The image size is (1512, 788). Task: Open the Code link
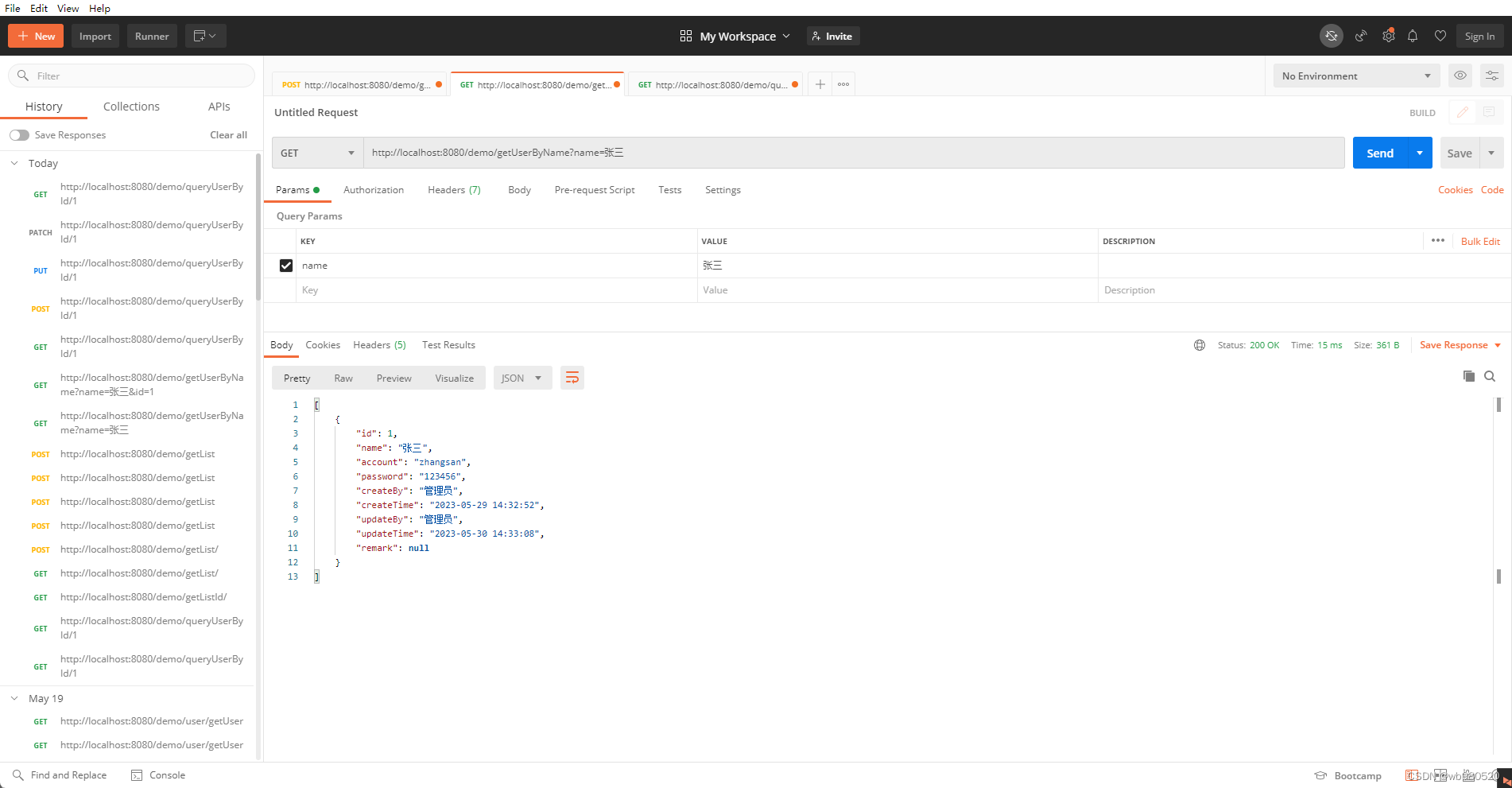(x=1492, y=190)
